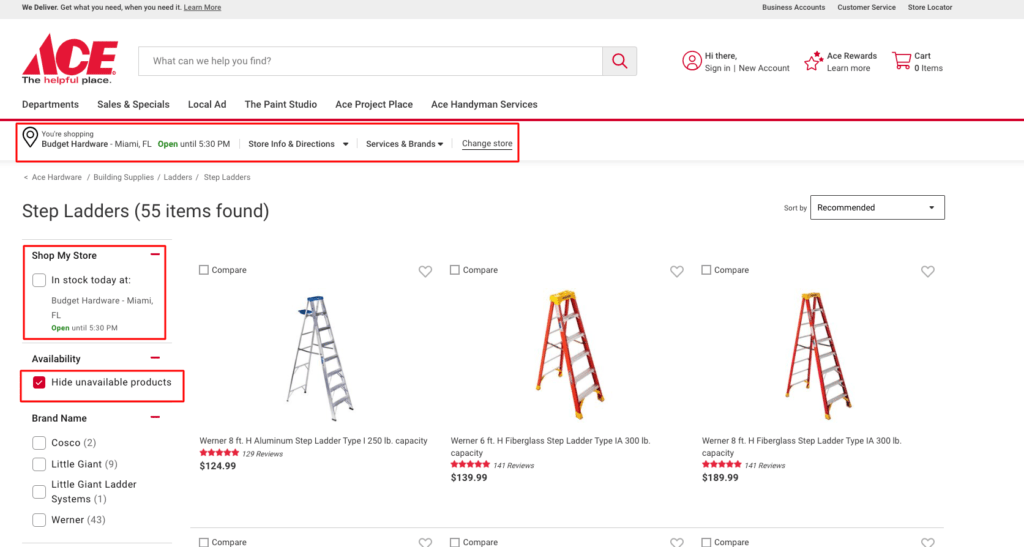Check the Cosco brand filter

(x=39, y=443)
